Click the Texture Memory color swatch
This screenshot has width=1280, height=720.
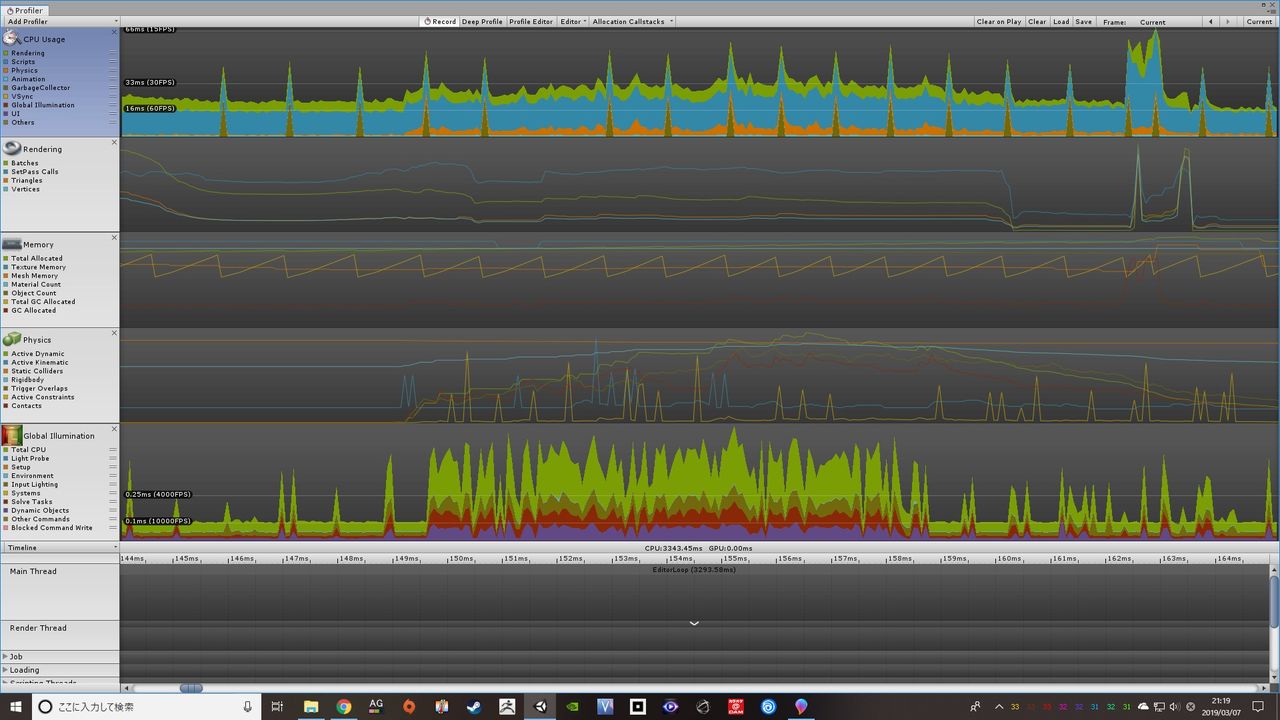click(x=6, y=267)
